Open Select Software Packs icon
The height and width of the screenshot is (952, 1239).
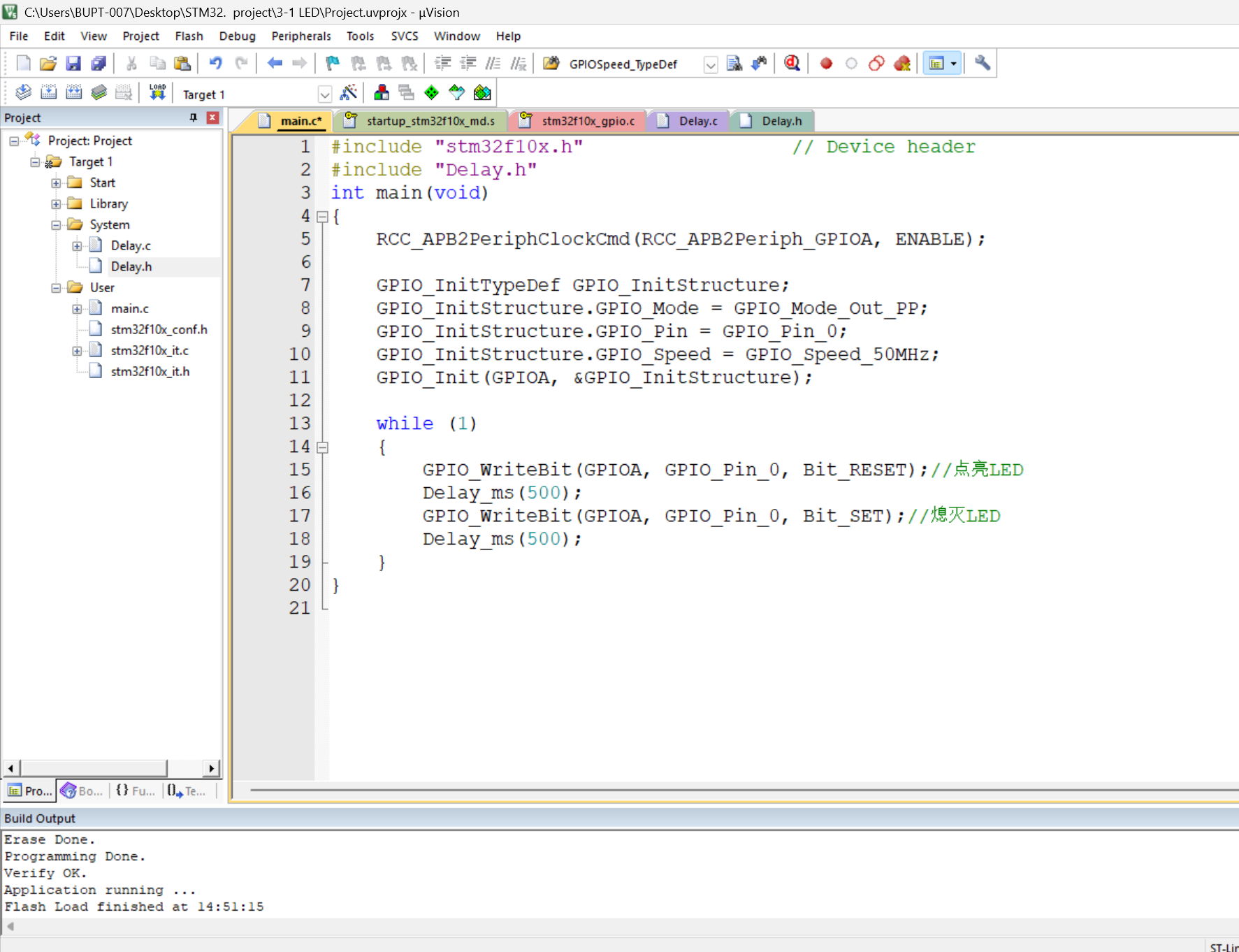[x=457, y=92]
